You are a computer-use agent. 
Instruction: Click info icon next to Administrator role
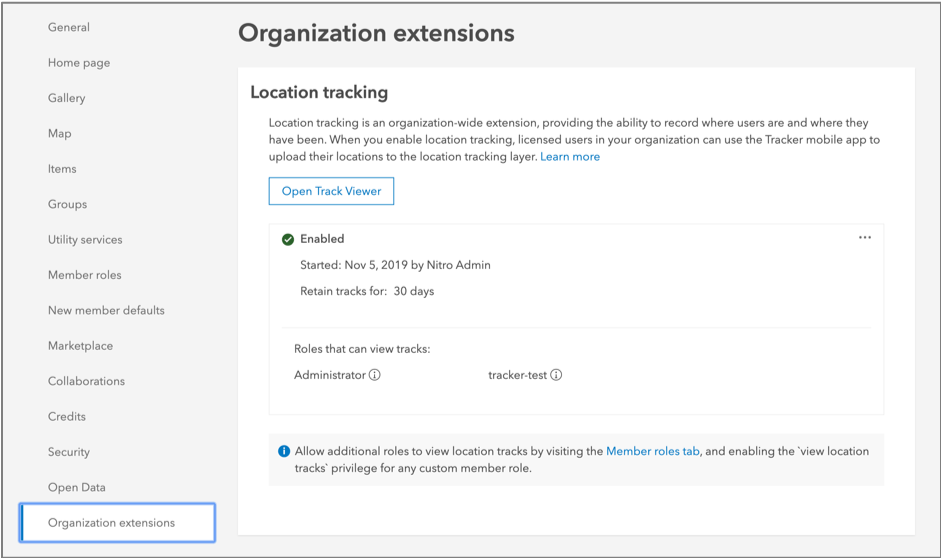tap(375, 376)
